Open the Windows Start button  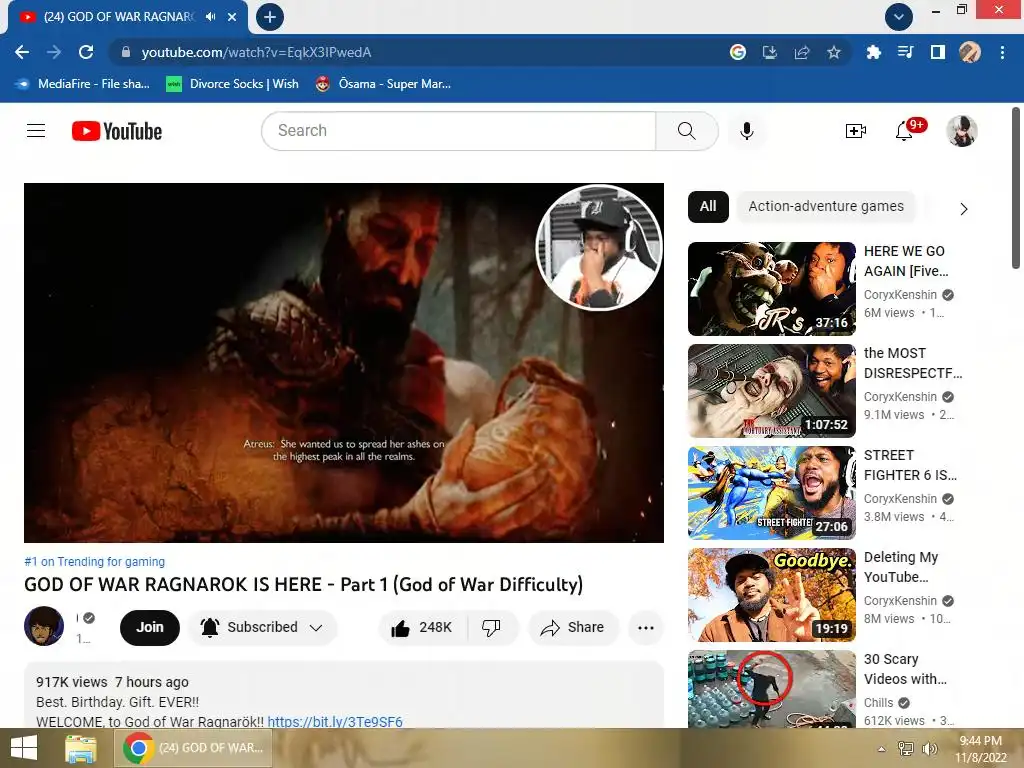click(24, 748)
